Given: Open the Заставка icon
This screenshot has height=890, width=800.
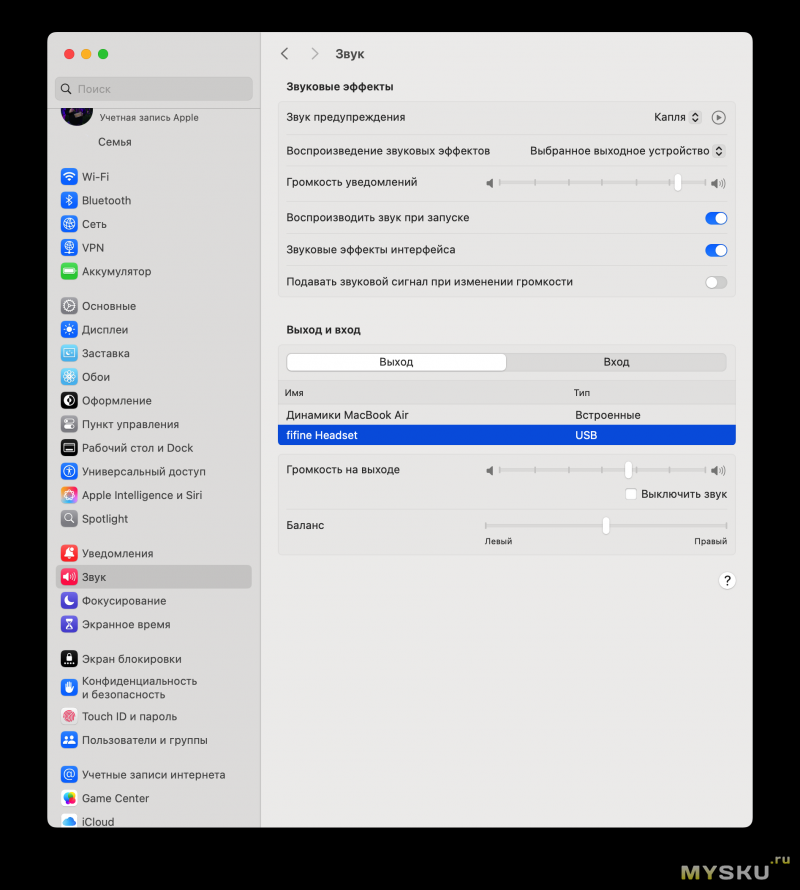Looking at the screenshot, I should coord(69,353).
